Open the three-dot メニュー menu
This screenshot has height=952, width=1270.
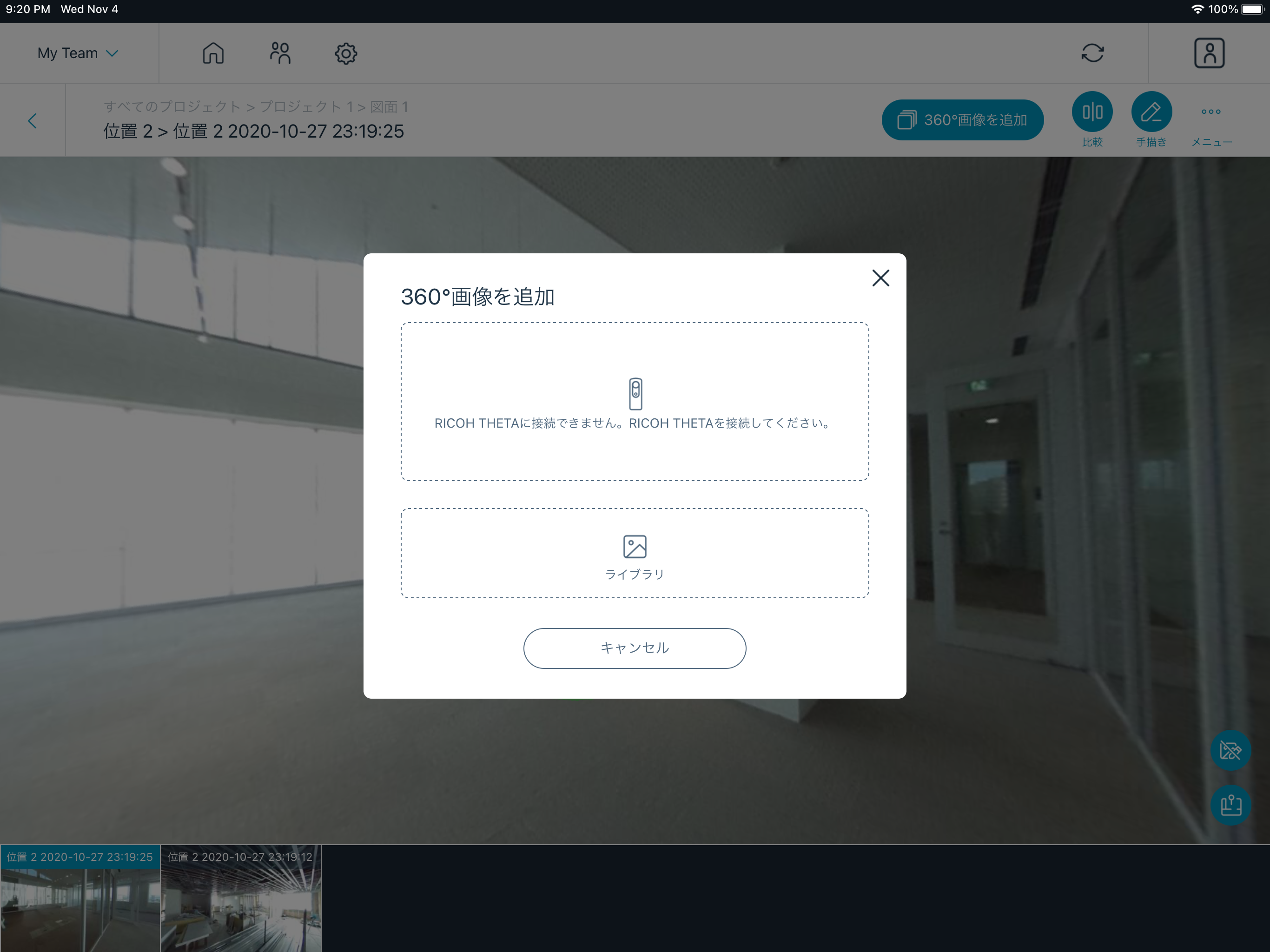coord(1211,112)
